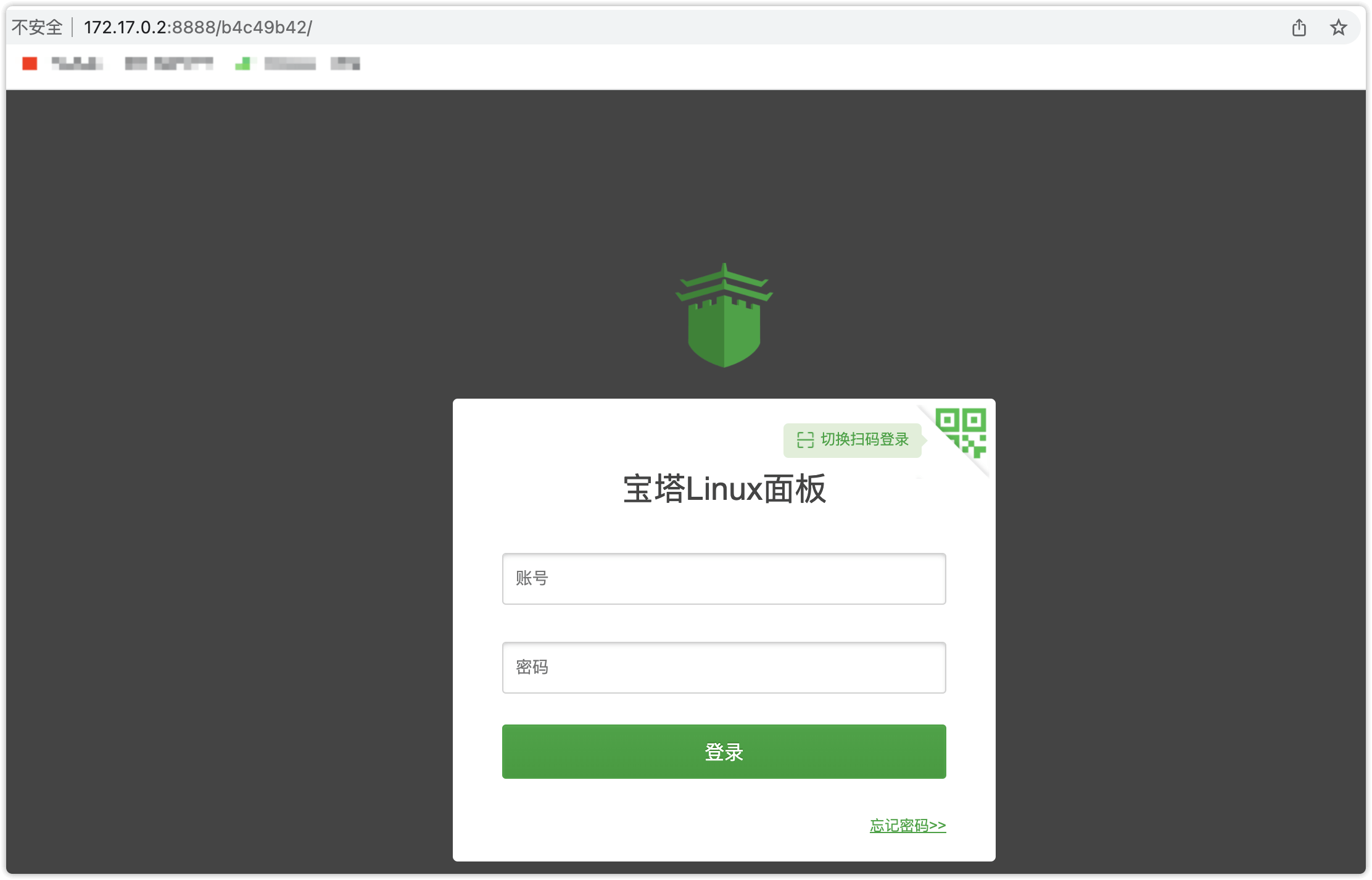The width and height of the screenshot is (1372, 880).
Task: Open the green-icon bookmark in bookmarks bar
Action: (243, 64)
